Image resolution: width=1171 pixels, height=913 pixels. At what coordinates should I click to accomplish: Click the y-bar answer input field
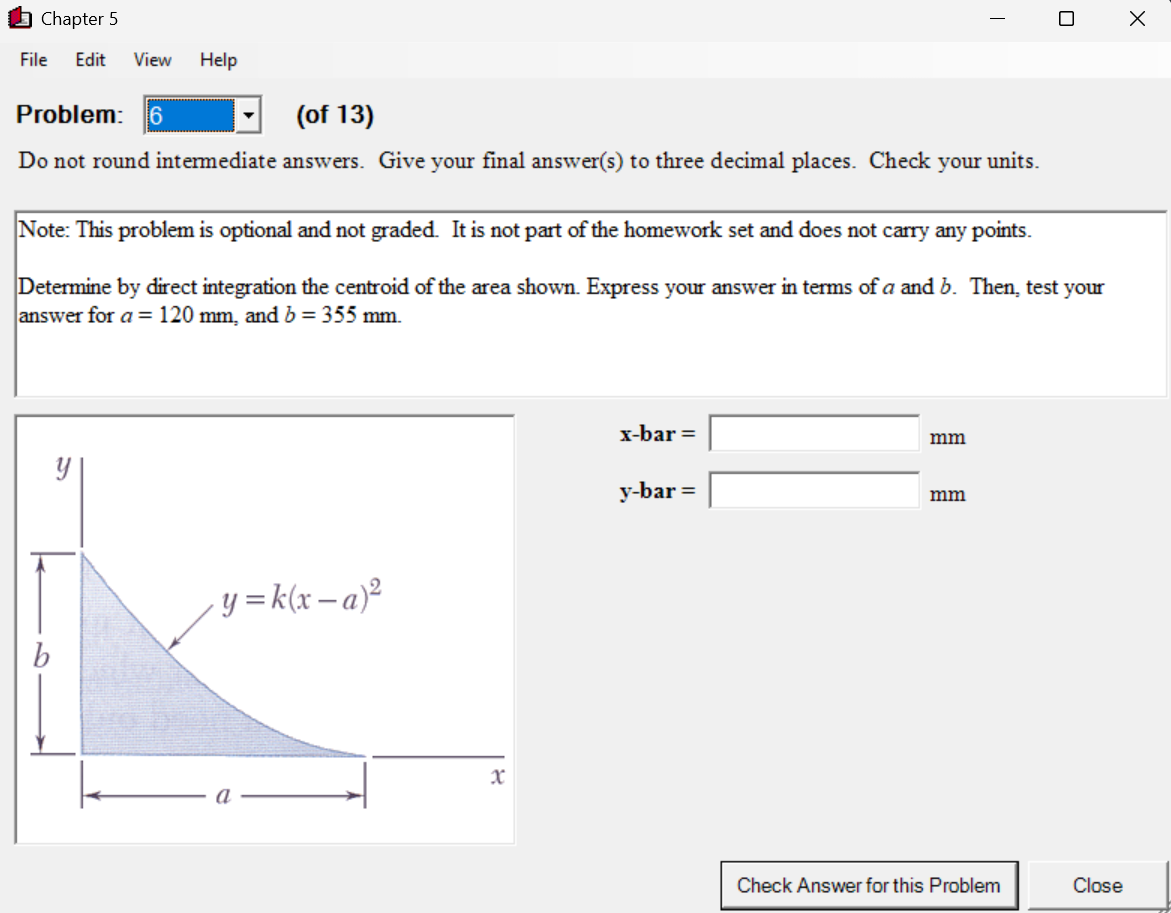(x=813, y=489)
